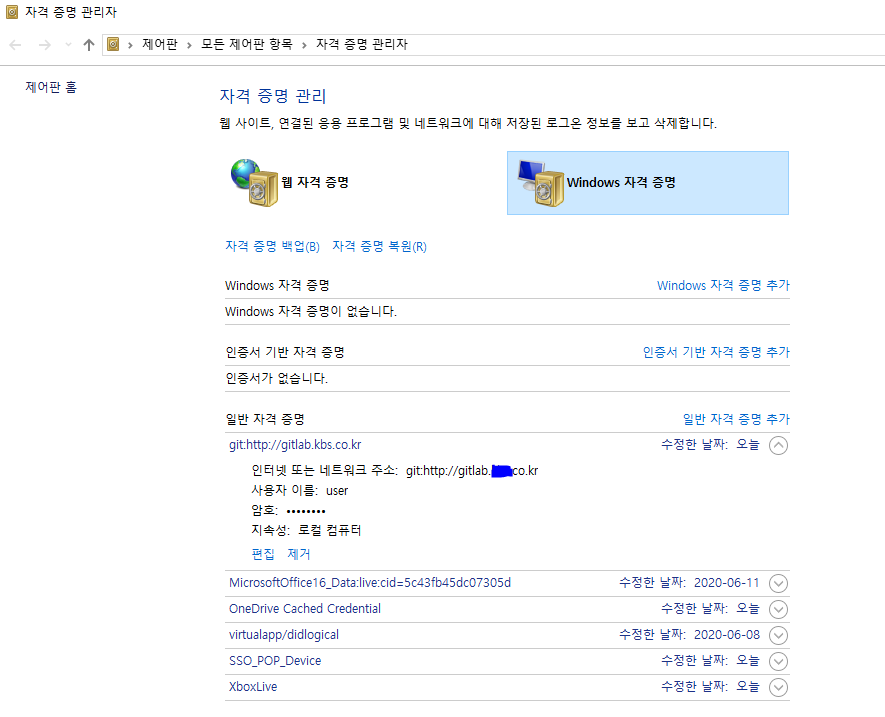885x717 pixels.
Task: Switch to 웹 자격 증명 tab
Action: pos(315,182)
